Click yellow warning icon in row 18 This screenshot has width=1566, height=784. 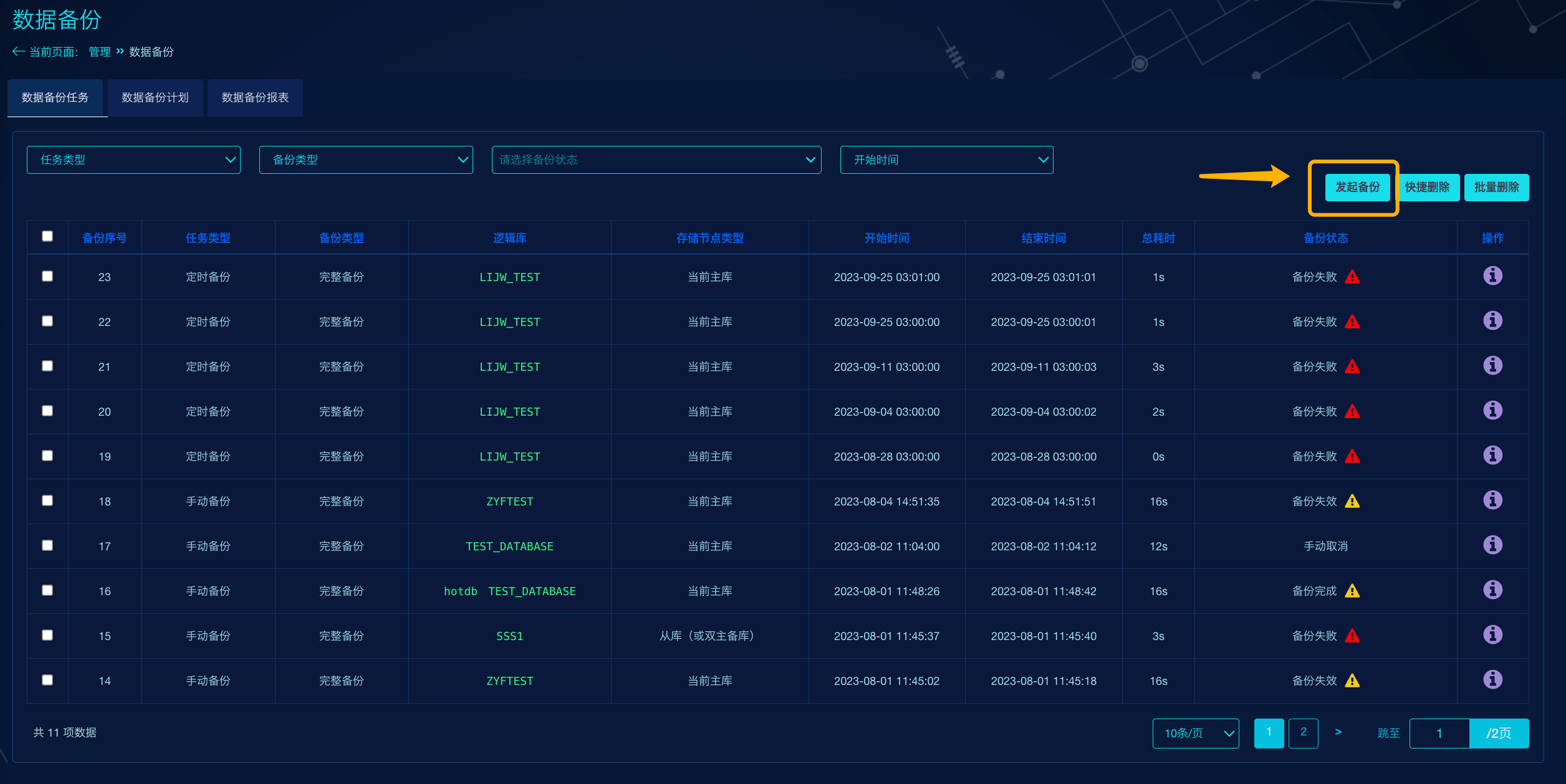pos(1352,501)
